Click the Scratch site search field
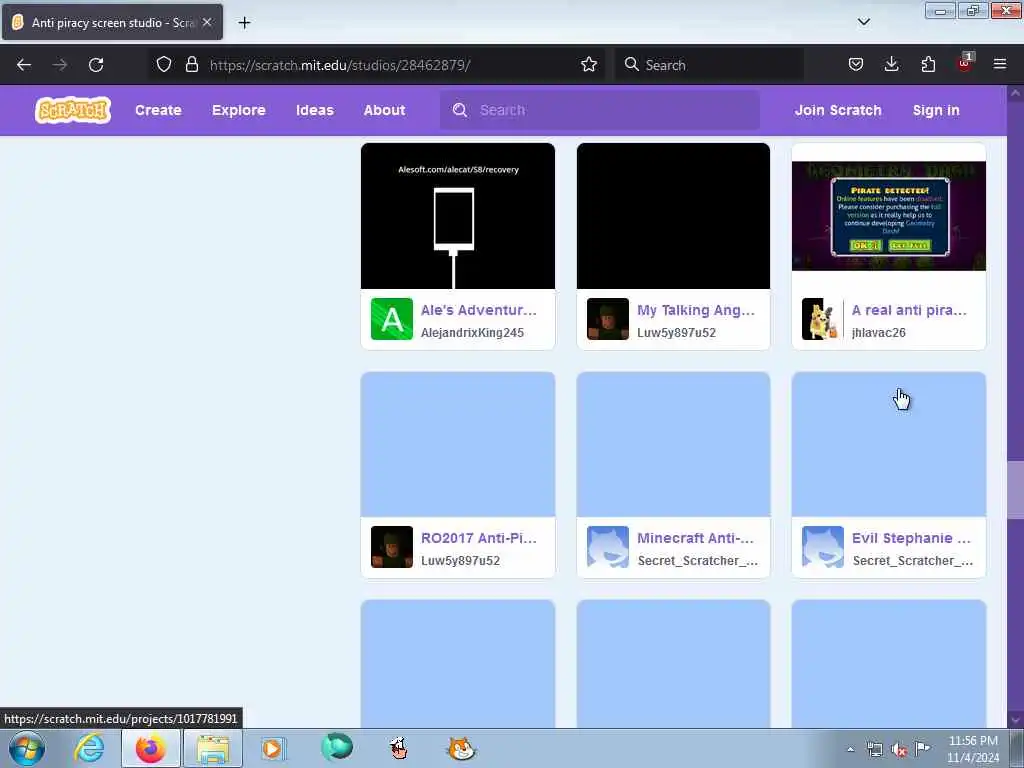 point(600,110)
